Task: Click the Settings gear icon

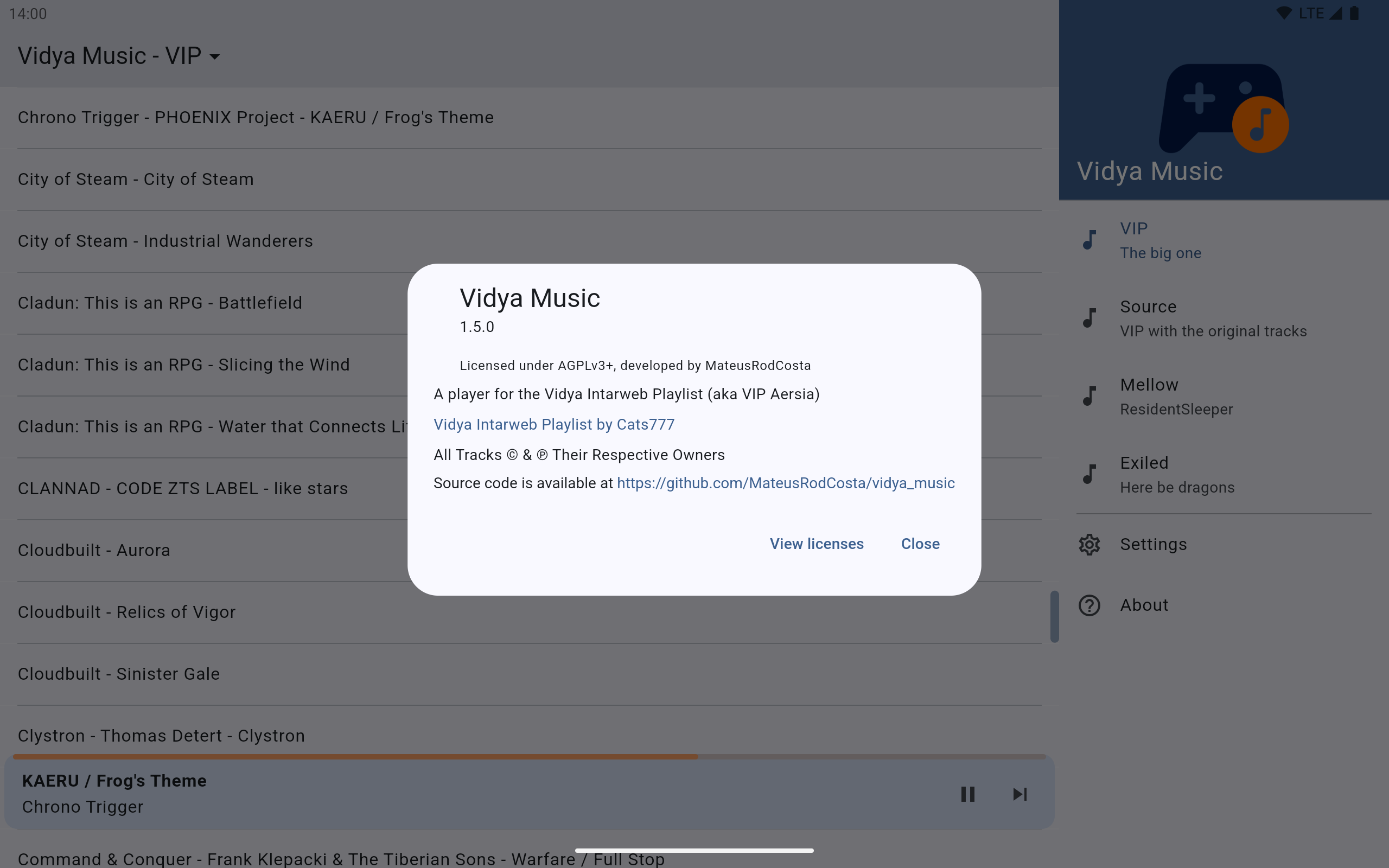Action: pyautogui.click(x=1089, y=544)
